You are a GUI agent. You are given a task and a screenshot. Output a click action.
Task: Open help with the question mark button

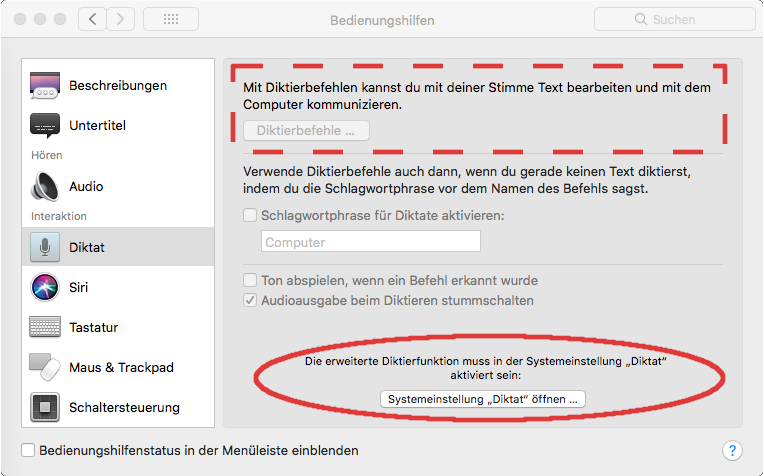coord(732,451)
